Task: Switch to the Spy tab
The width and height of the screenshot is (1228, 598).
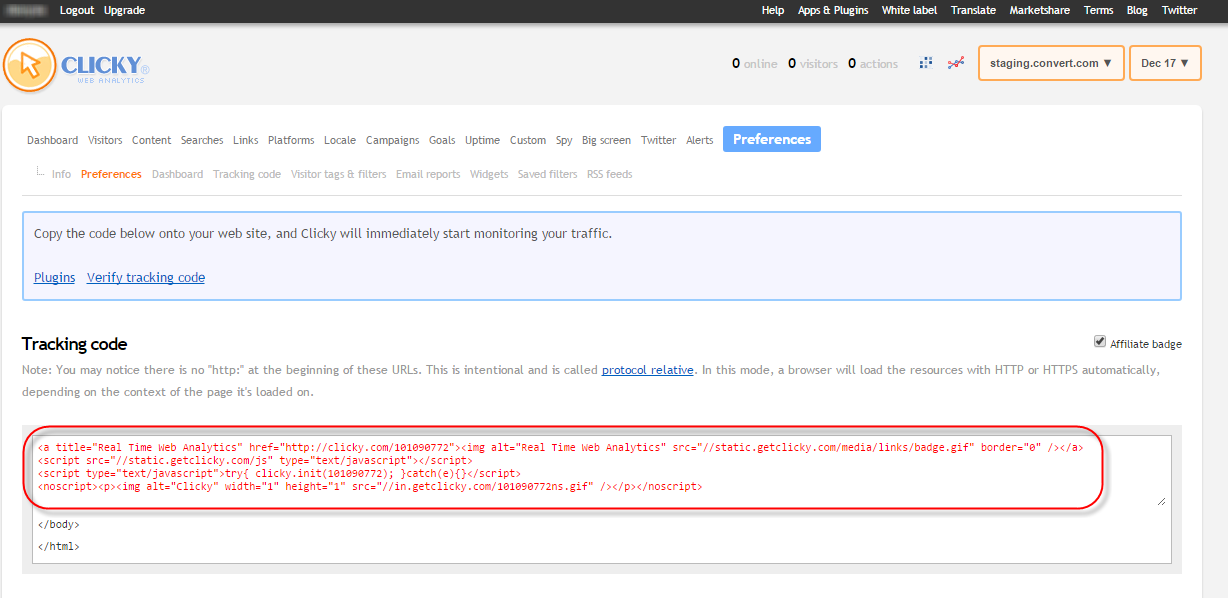Action: pos(564,140)
